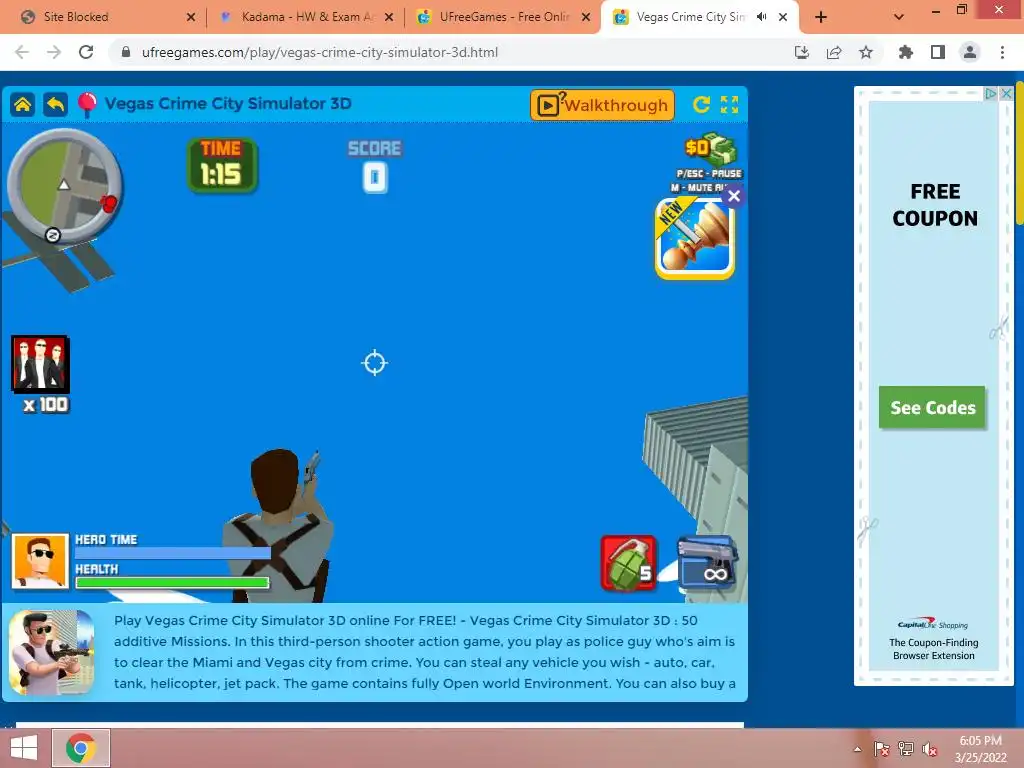Open a new browser tab
This screenshot has height=768, width=1024.
(x=821, y=18)
